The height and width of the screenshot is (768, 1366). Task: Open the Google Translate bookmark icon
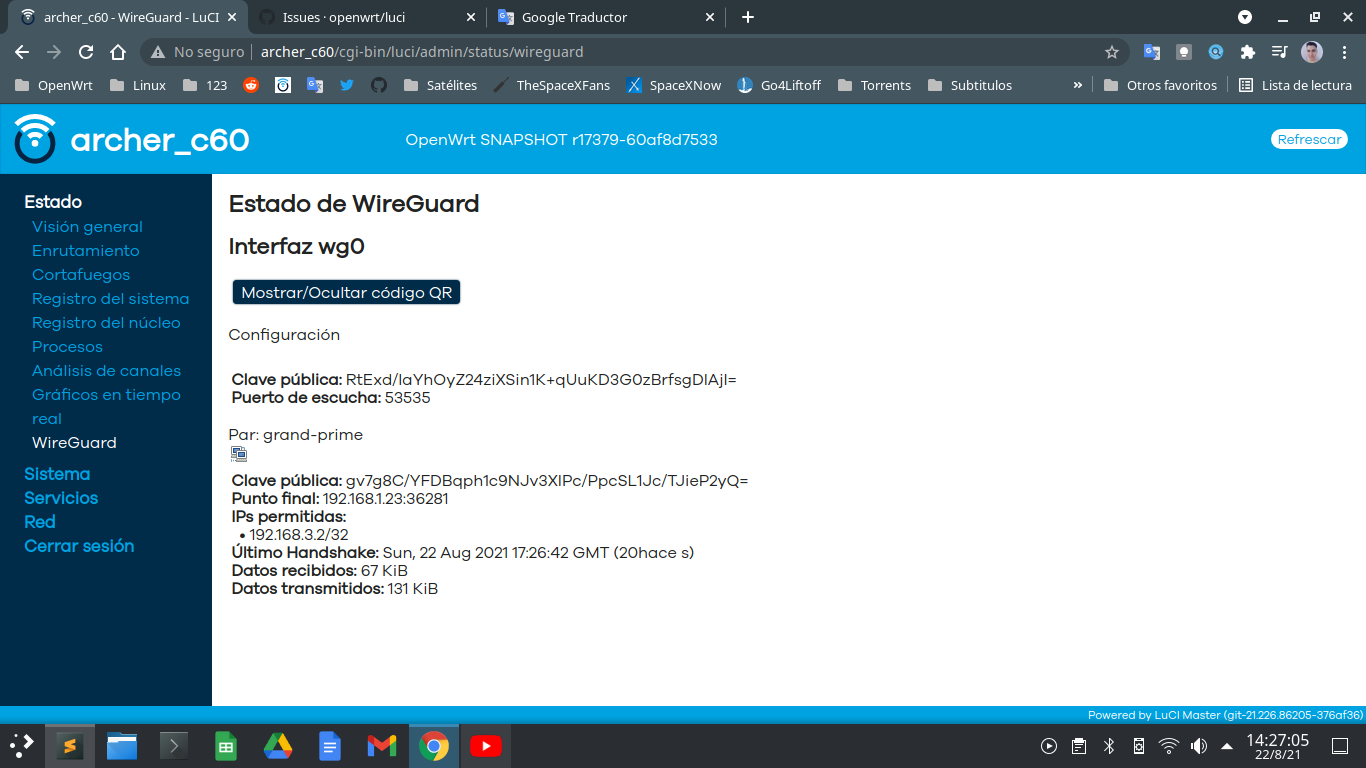pyautogui.click(x=315, y=85)
